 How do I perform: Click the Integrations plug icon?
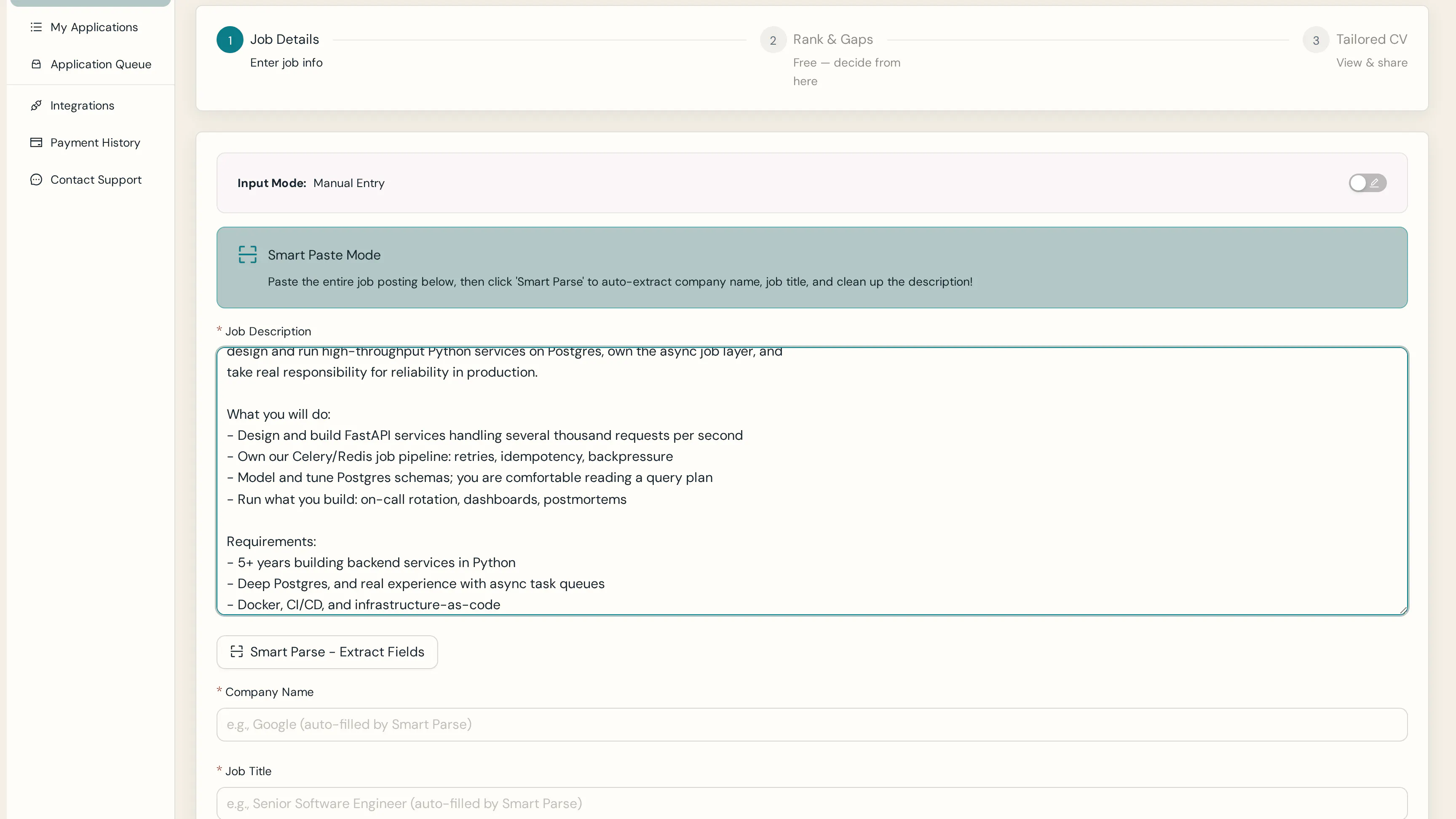click(x=36, y=106)
